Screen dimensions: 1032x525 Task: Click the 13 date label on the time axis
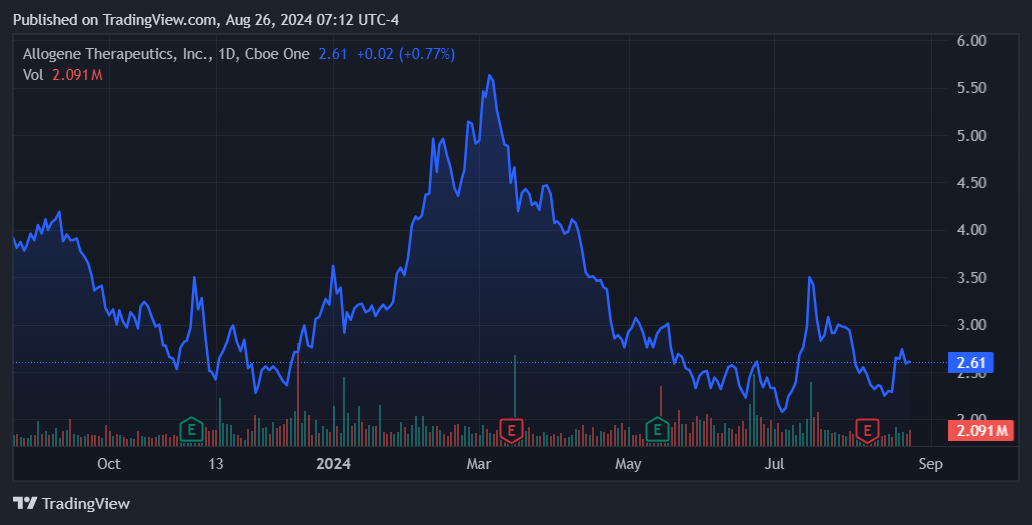pyautogui.click(x=215, y=464)
